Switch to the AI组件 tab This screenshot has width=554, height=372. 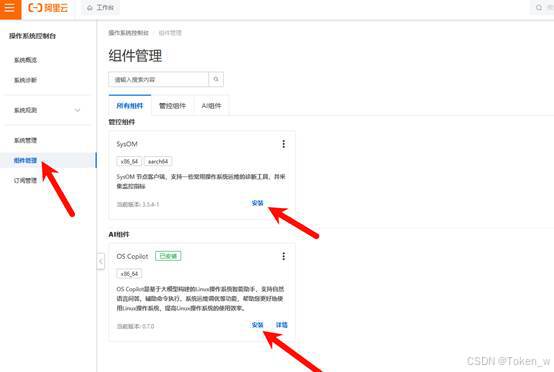click(x=211, y=106)
